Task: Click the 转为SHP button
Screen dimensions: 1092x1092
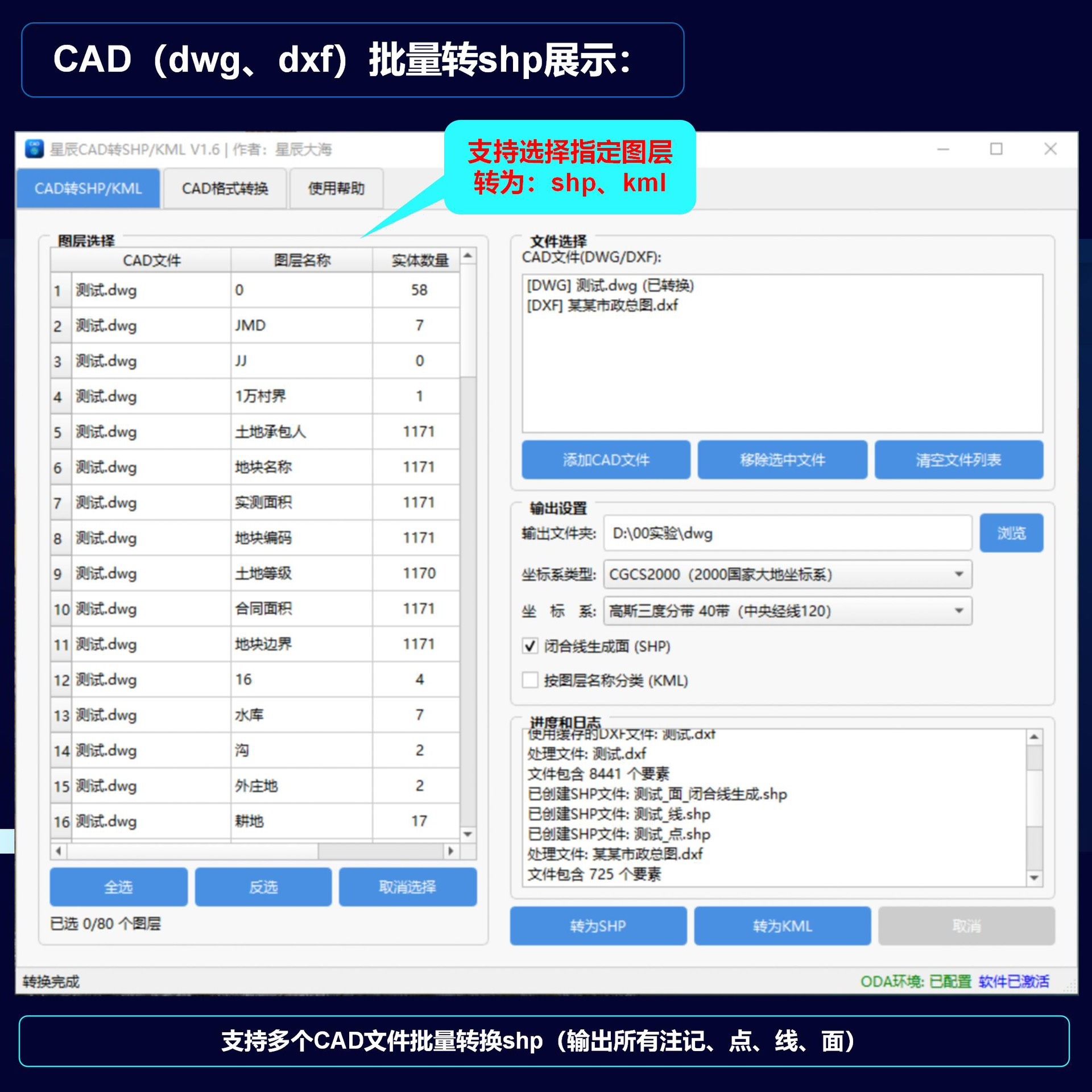Action: click(x=598, y=926)
